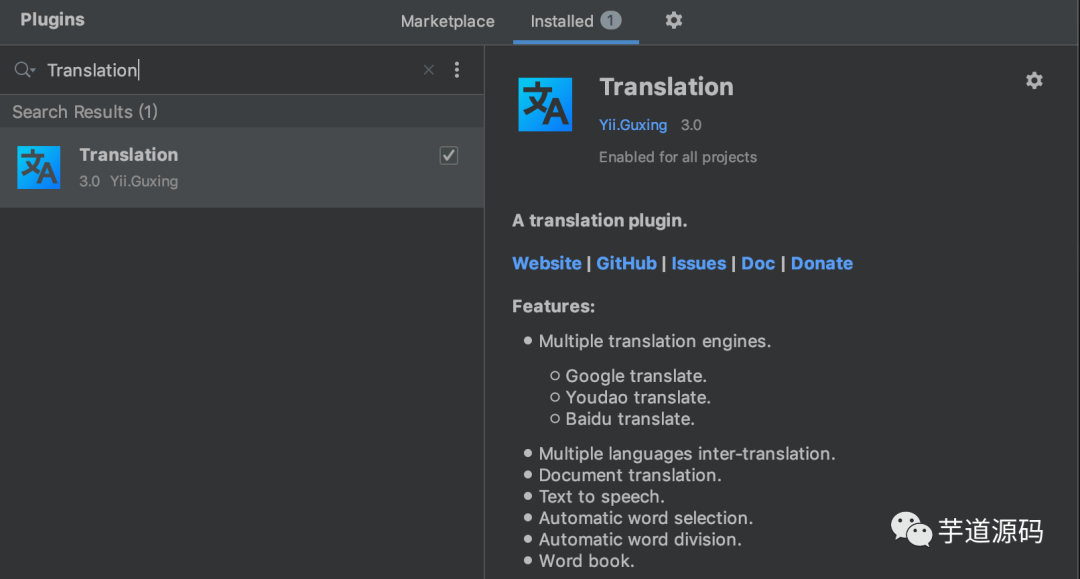Open the Issues link
Viewport: 1080px width, 579px height.
pos(698,263)
